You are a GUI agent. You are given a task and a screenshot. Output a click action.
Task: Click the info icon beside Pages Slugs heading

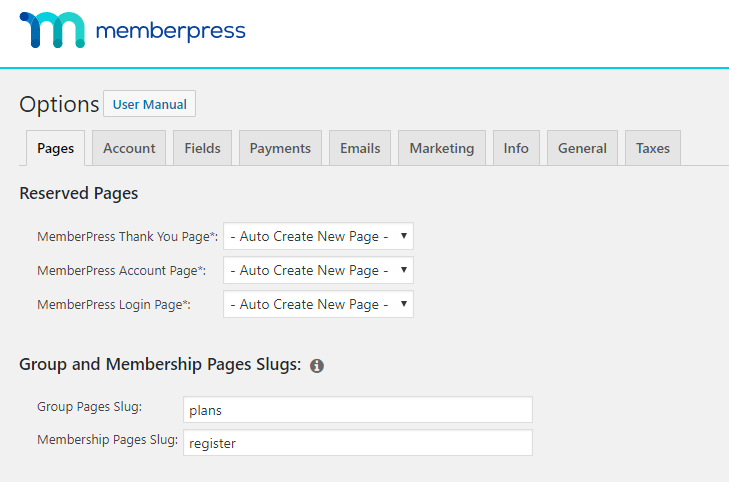(317, 366)
